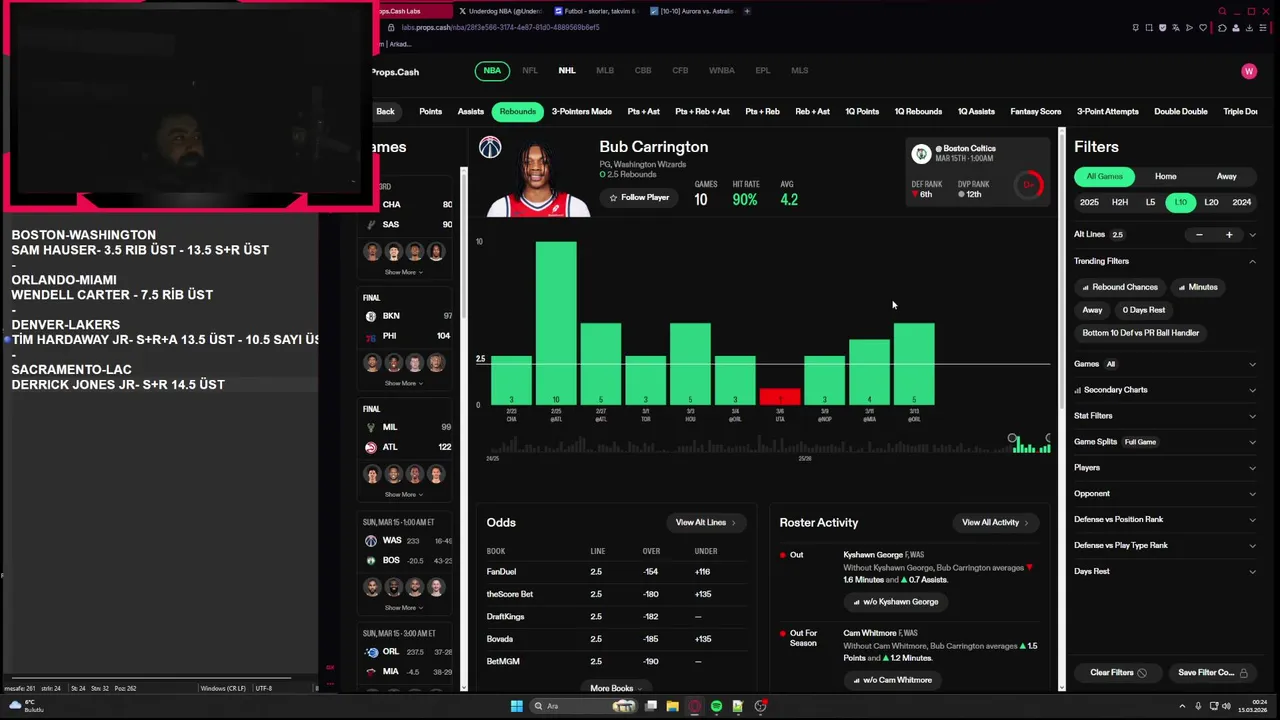The height and width of the screenshot is (720, 1280).
Task: Open the Fantasy Score tab
Action: click(1036, 112)
